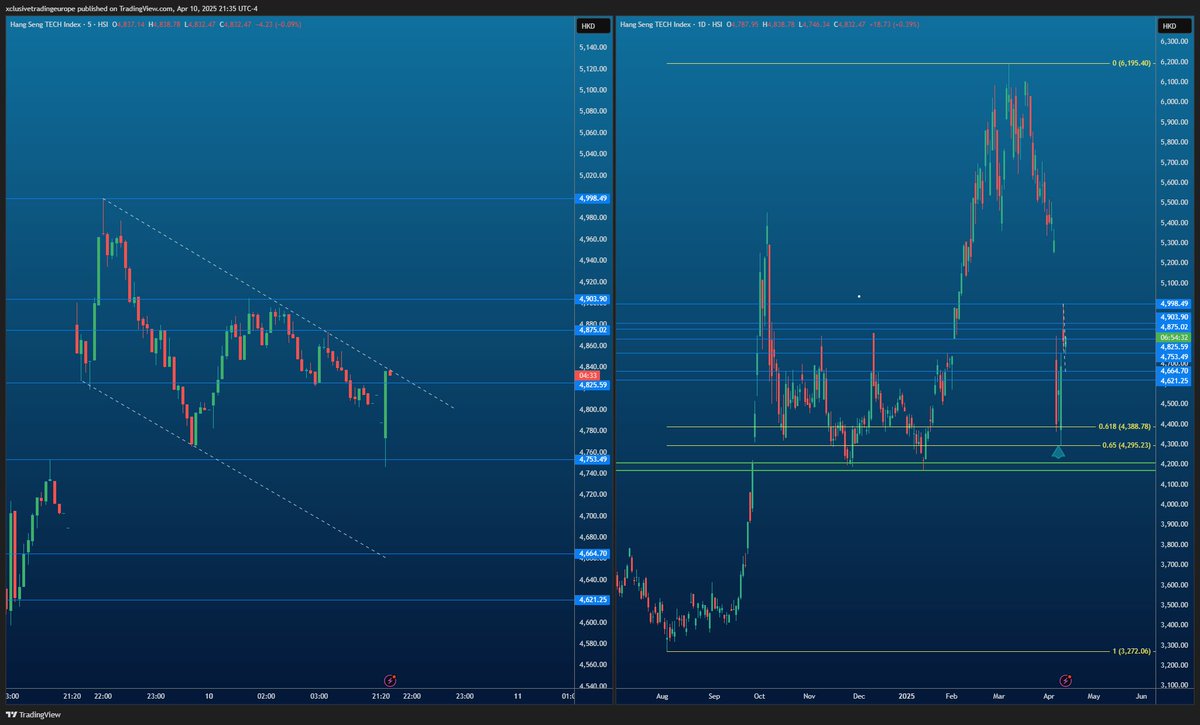The width and height of the screenshot is (1200, 725).
Task: Select the 4,621.25 price label on the 1D chart
Action: 1172,381
